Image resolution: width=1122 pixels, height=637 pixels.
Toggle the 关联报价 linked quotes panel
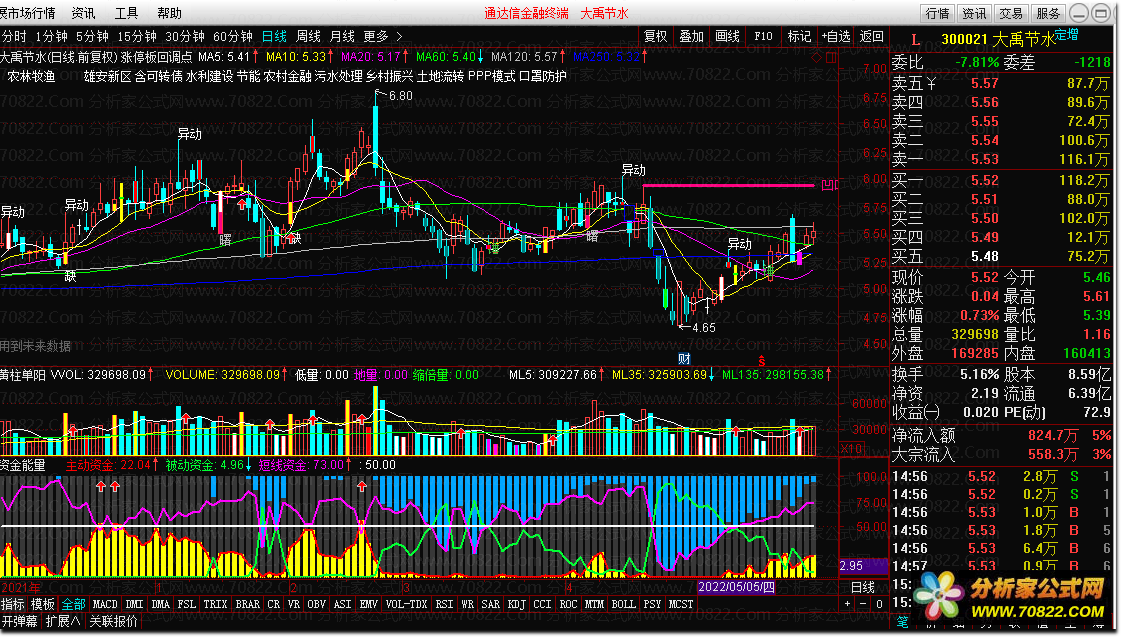pyautogui.click(x=113, y=621)
